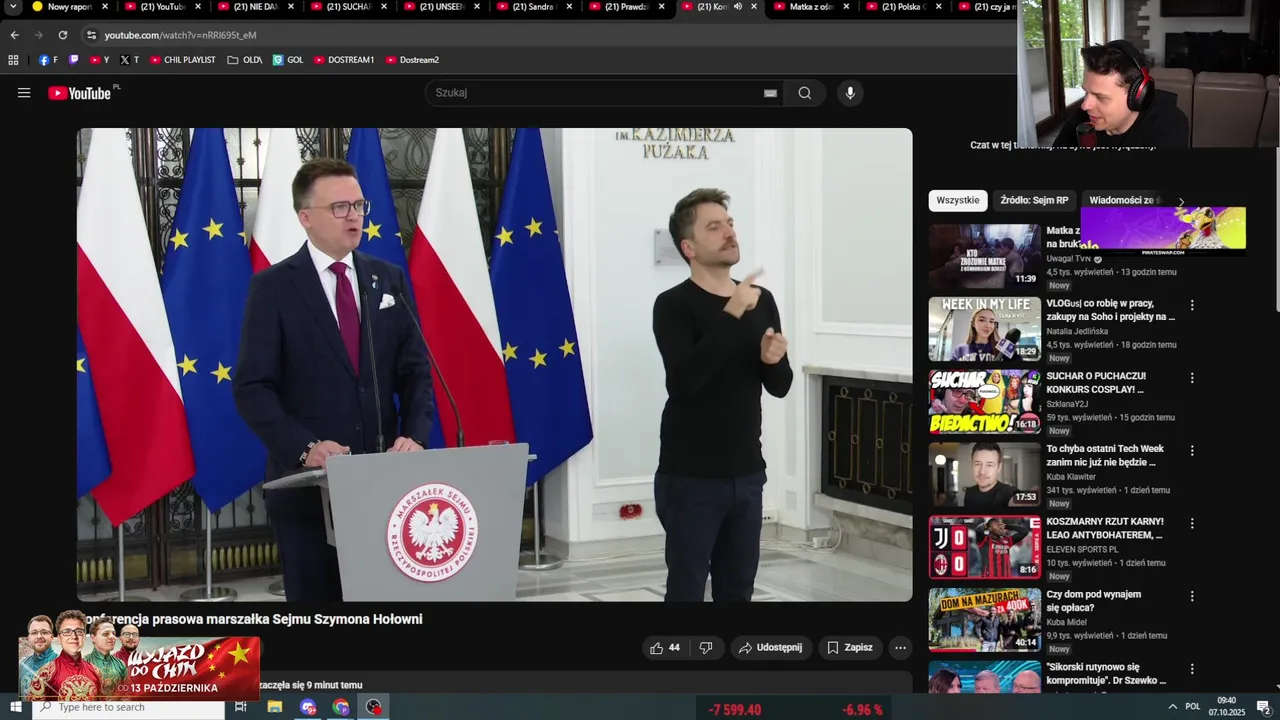
Task: Open the DOSTREAM1 bookmark
Action: [x=344, y=60]
